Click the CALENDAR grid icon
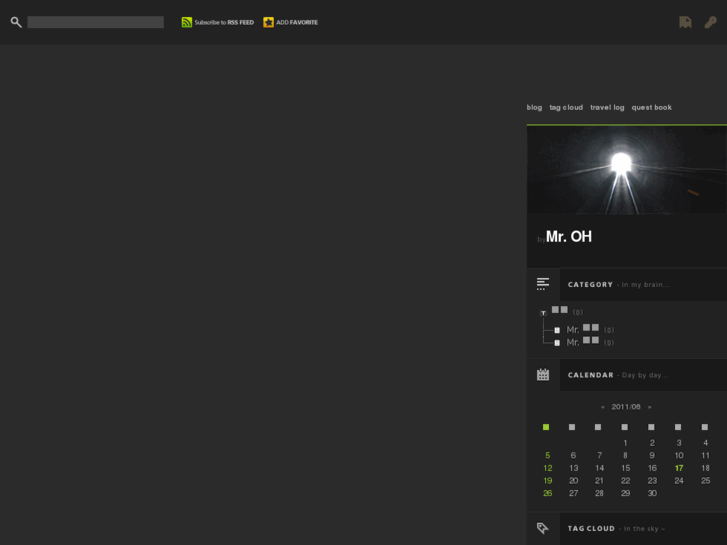727x545 pixels. point(543,374)
